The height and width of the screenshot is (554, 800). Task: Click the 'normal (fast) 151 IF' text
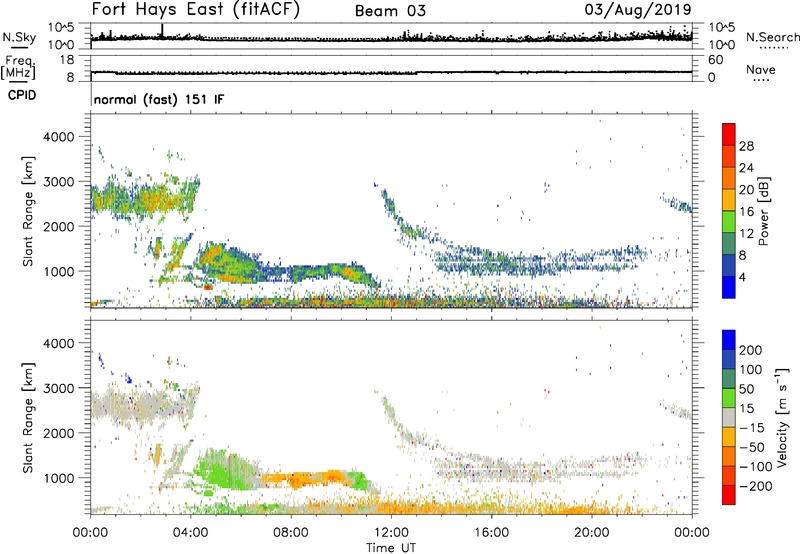pyautogui.click(x=159, y=99)
